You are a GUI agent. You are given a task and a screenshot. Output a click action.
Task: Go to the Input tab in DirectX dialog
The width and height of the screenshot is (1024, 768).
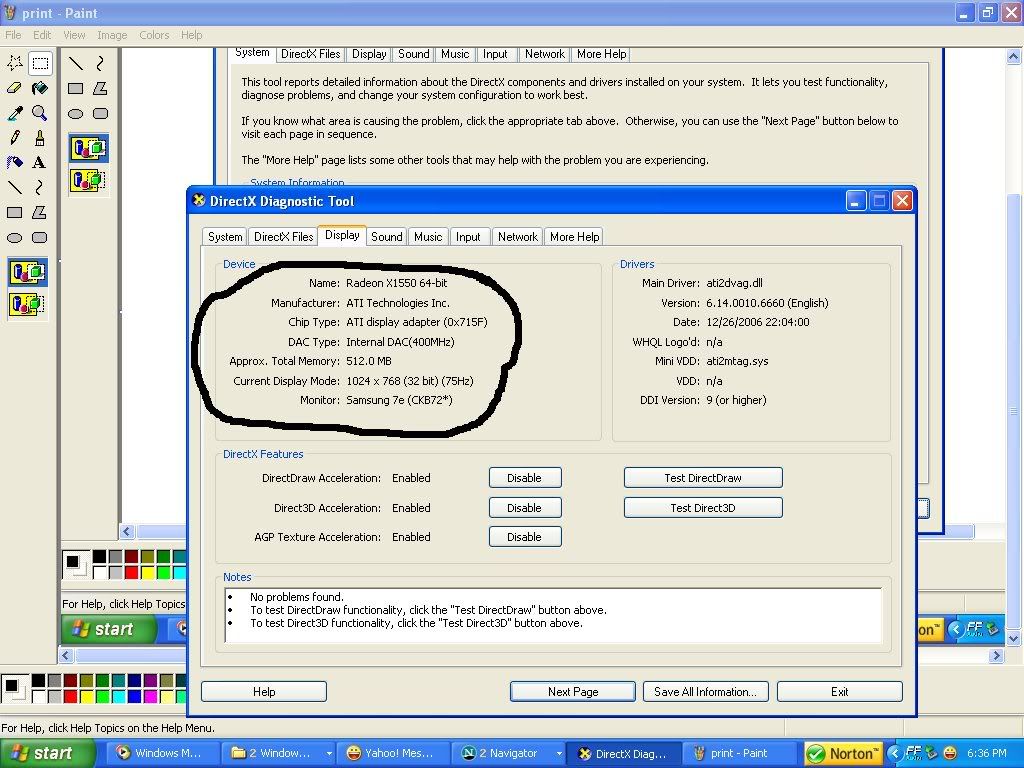468,237
